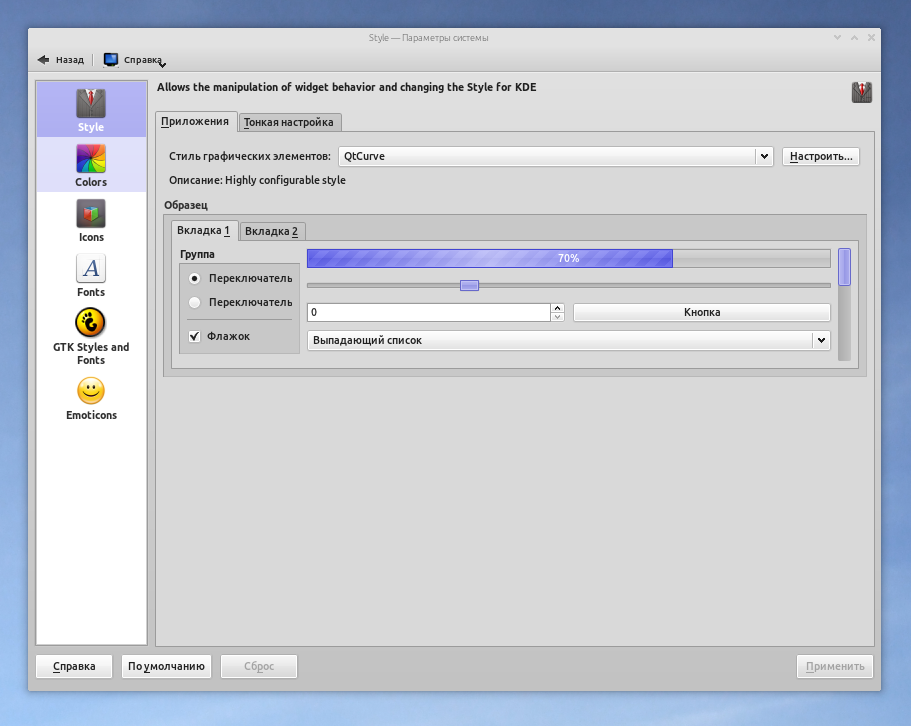Screen dimensions: 911x726
Task: Click the vertical scrollbar handle in preview
Action: click(845, 267)
